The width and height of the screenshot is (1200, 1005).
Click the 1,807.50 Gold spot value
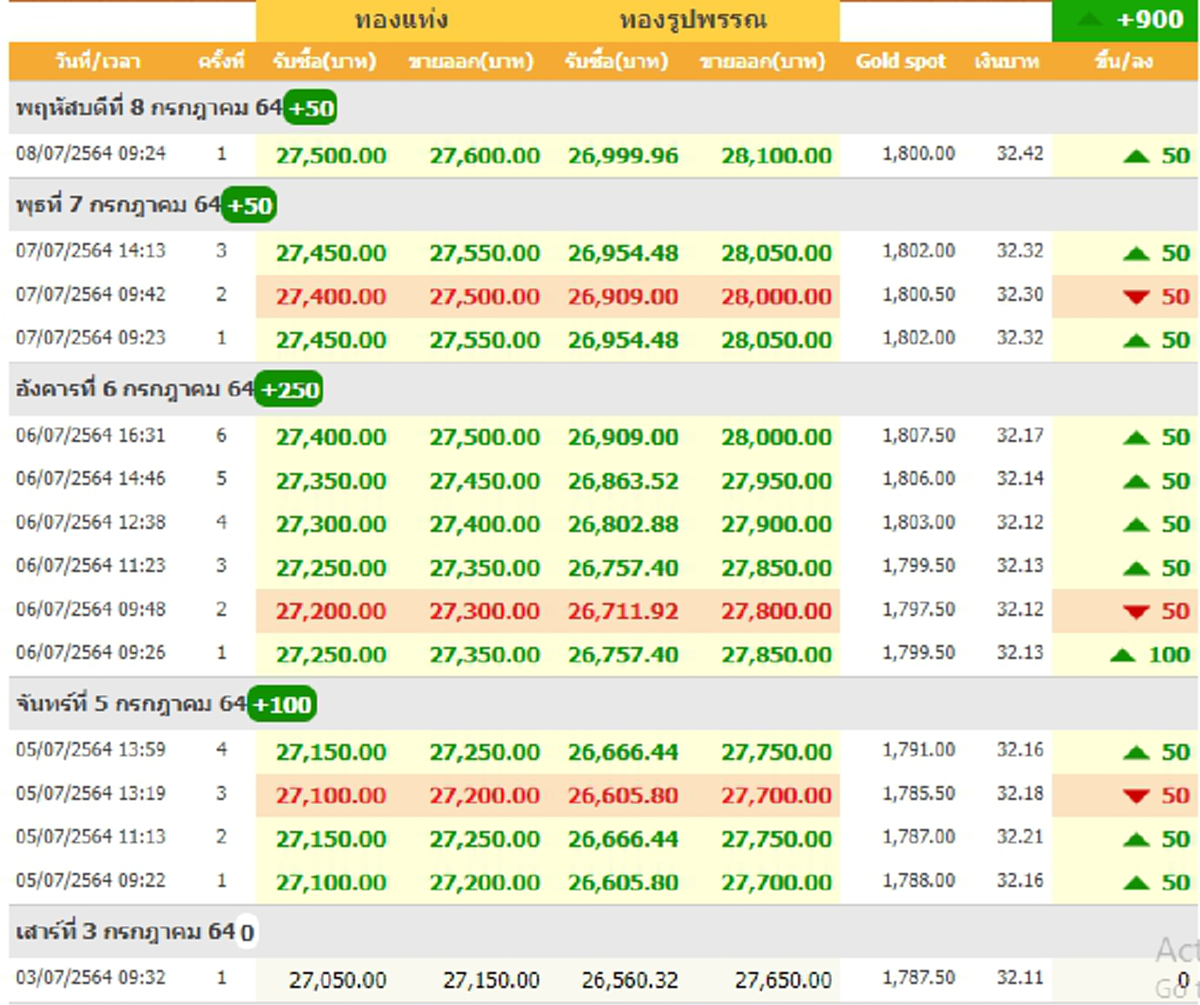click(918, 435)
